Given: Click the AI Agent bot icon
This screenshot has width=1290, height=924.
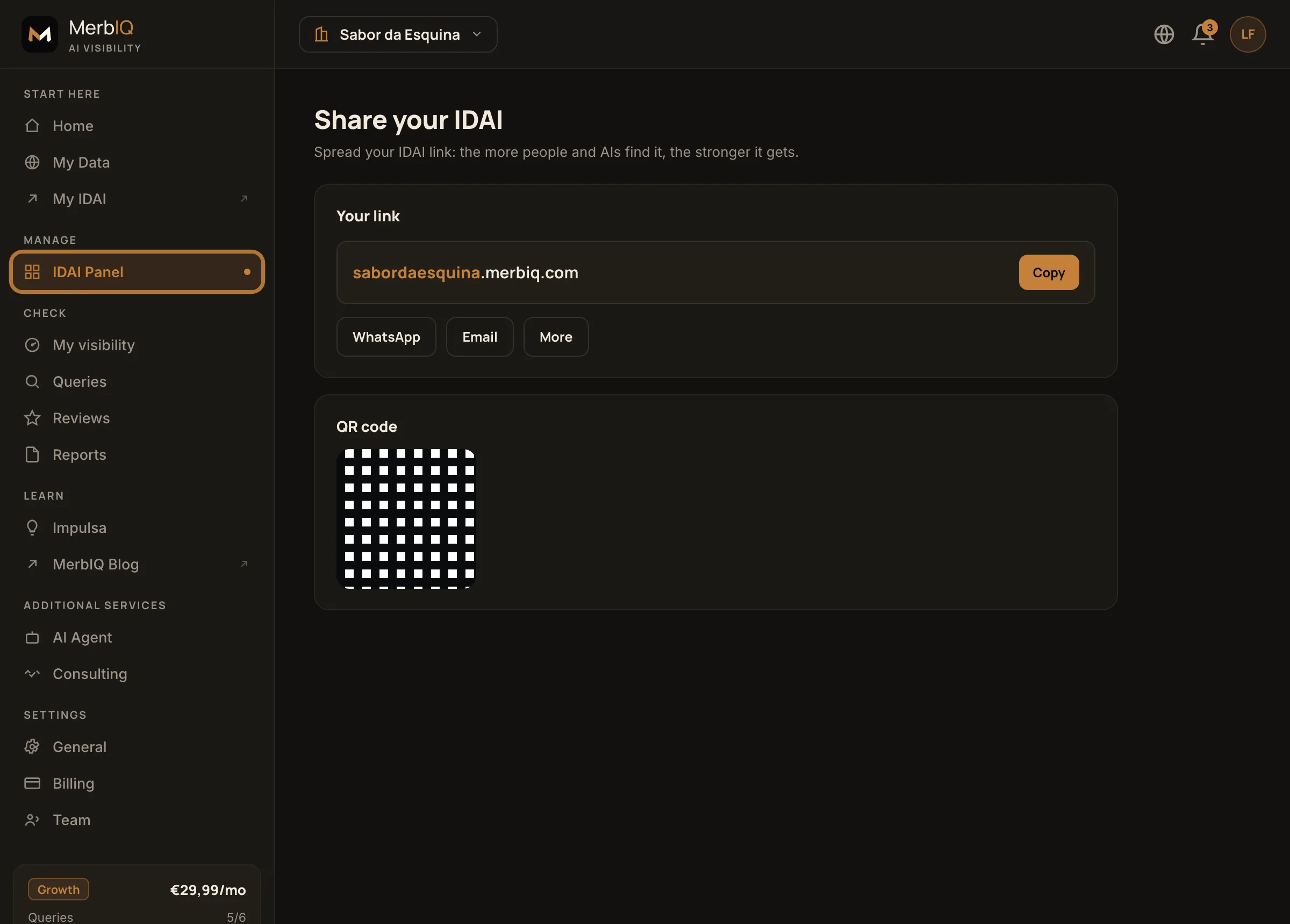Looking at the screenshot, I should click(x=32, y=638).
